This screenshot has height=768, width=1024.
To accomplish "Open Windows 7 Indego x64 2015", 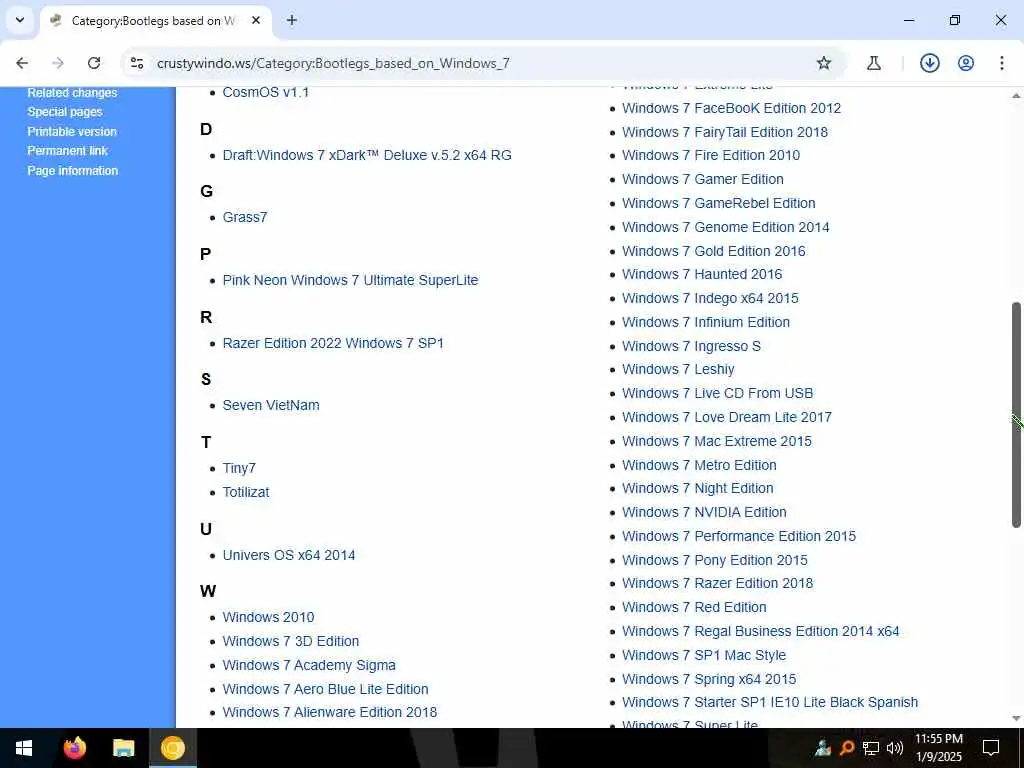I will click(x=710, y=298).
